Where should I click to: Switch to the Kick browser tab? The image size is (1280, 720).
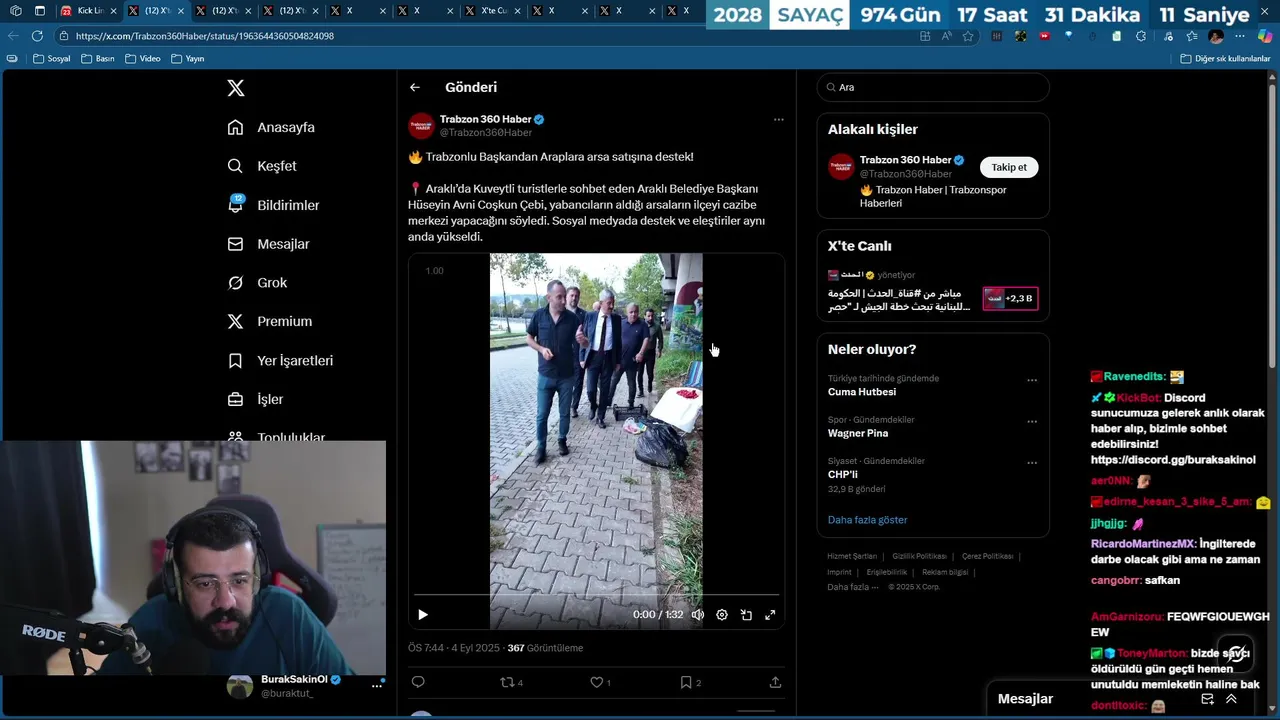pyautogui.click(x=89, y=10)
